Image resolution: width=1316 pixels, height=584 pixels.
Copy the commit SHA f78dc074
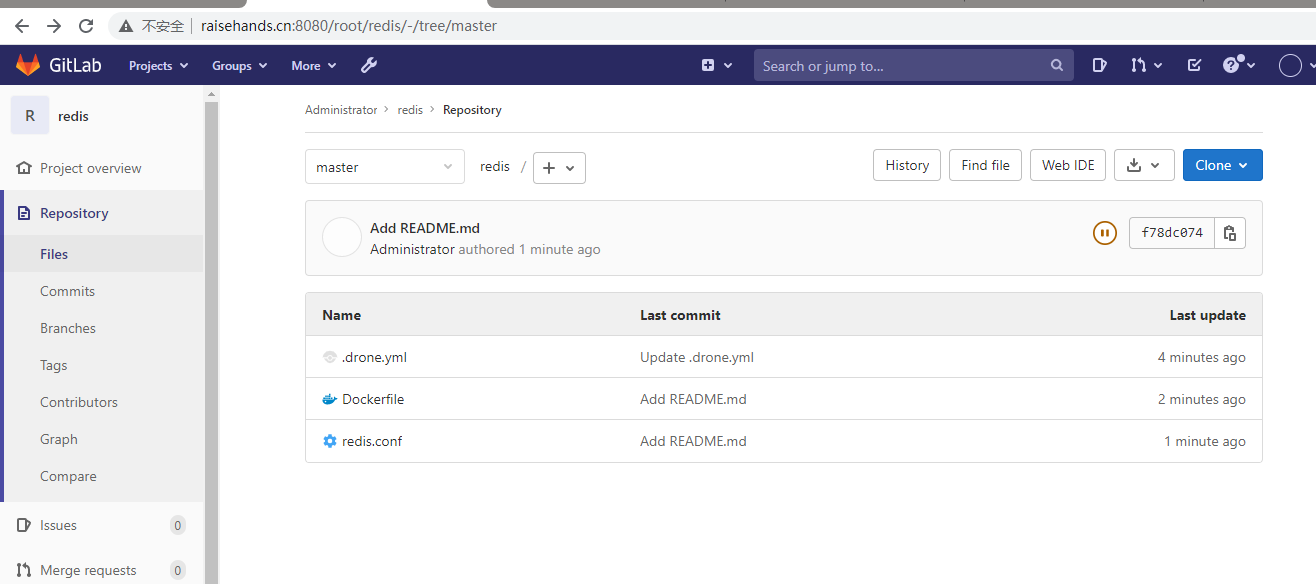(x=1229, y=232)
